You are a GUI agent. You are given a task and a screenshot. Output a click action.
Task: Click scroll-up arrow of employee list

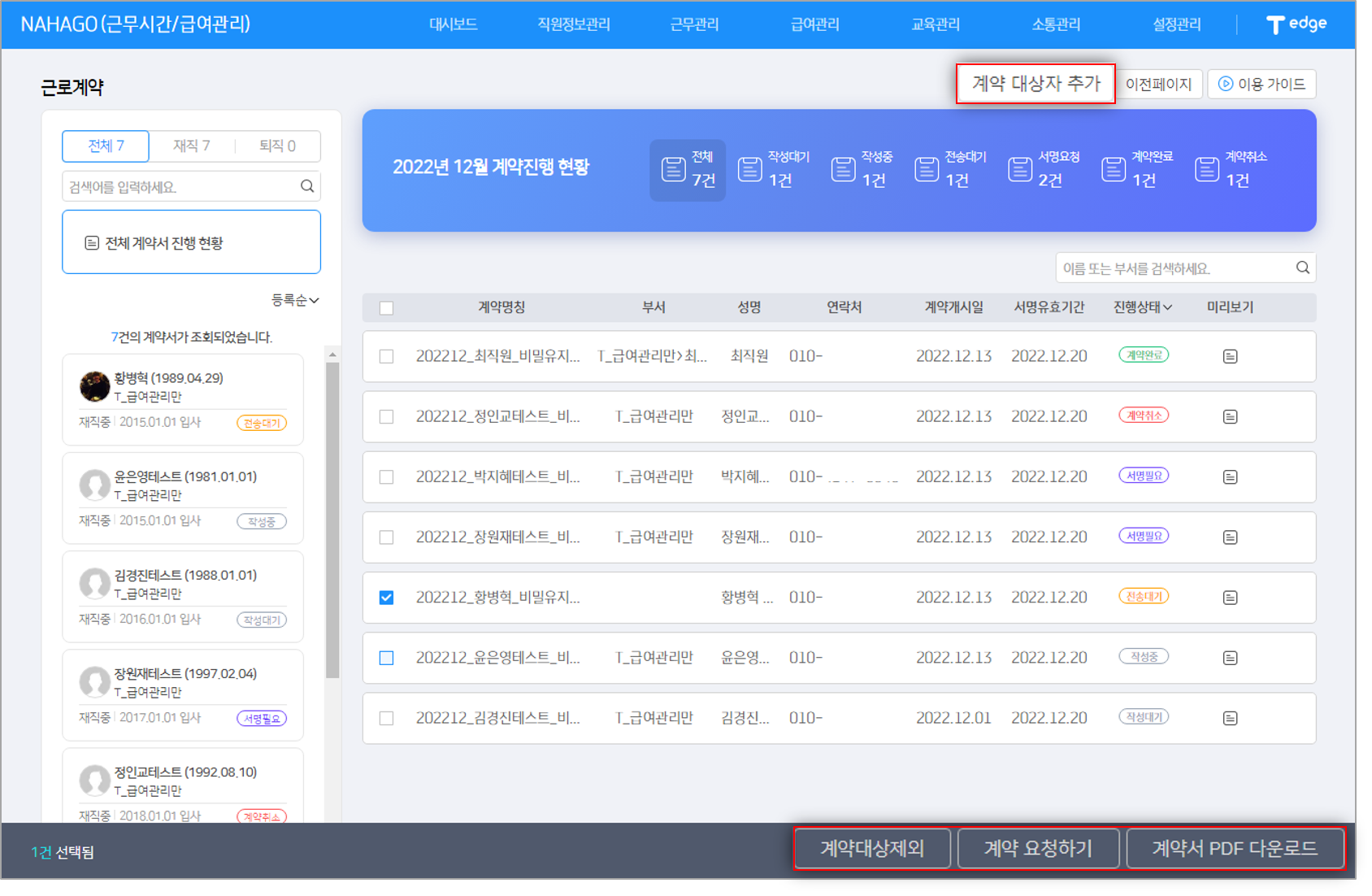(332, 354)
